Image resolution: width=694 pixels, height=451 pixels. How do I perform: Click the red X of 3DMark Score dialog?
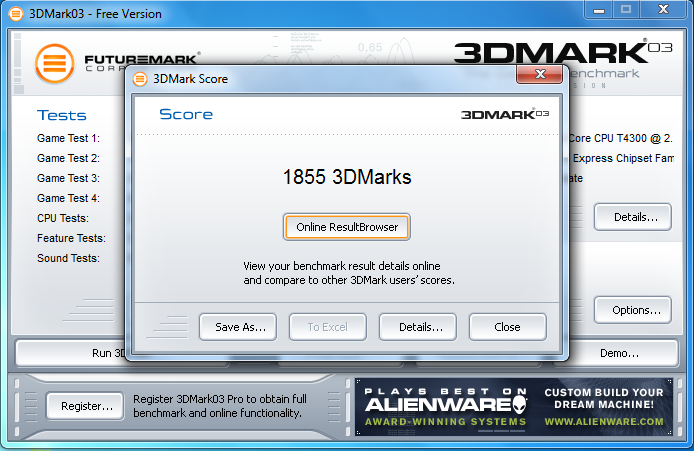540,74
